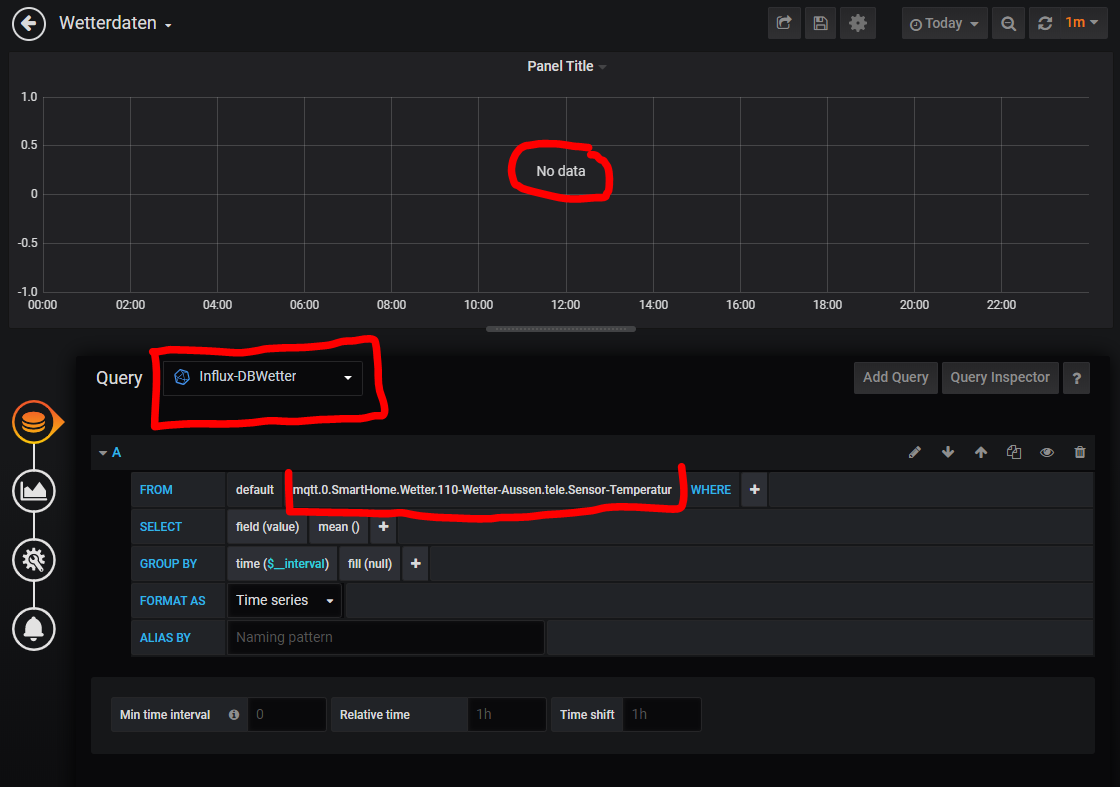
Task: Click the GROUP BY label
Action: click(x=168, y=564)
